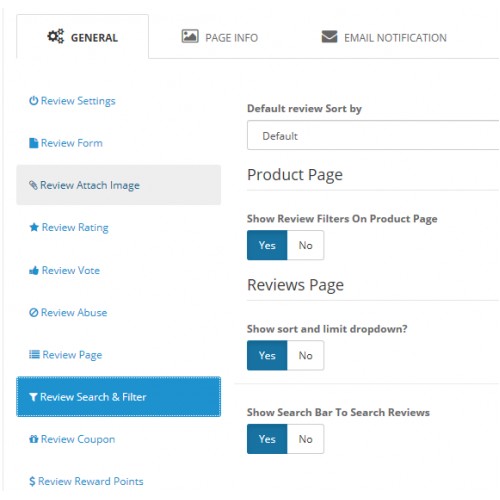Click the envelope icon for Email Notification

[329, 37]
